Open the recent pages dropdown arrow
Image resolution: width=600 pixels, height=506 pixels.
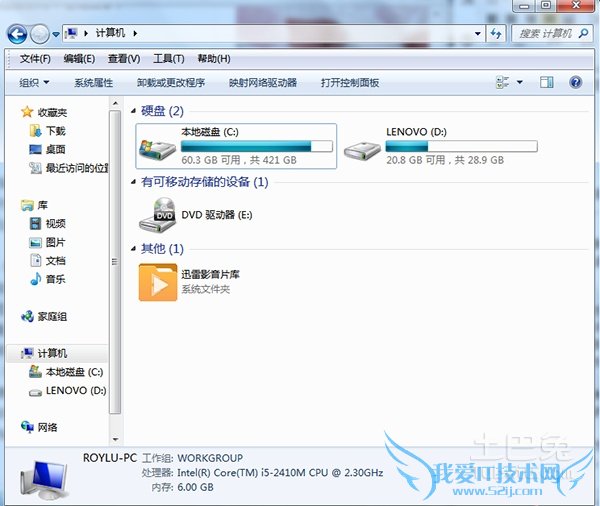(56, 34)
